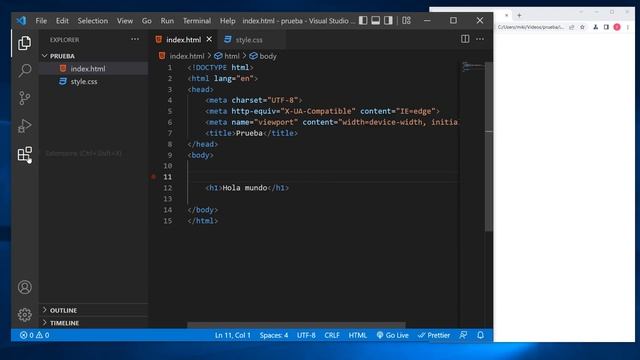The width and height of the screenshot is (640, 360).
Task: Select index.html in Explorer tree
Action: point(93,69)
